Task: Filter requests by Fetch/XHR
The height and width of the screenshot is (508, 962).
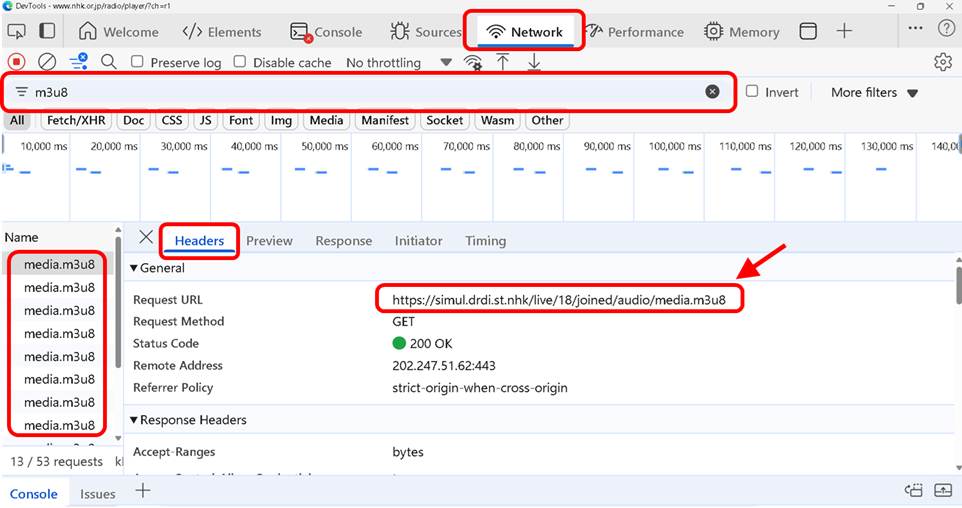Action: click(76, 120)
